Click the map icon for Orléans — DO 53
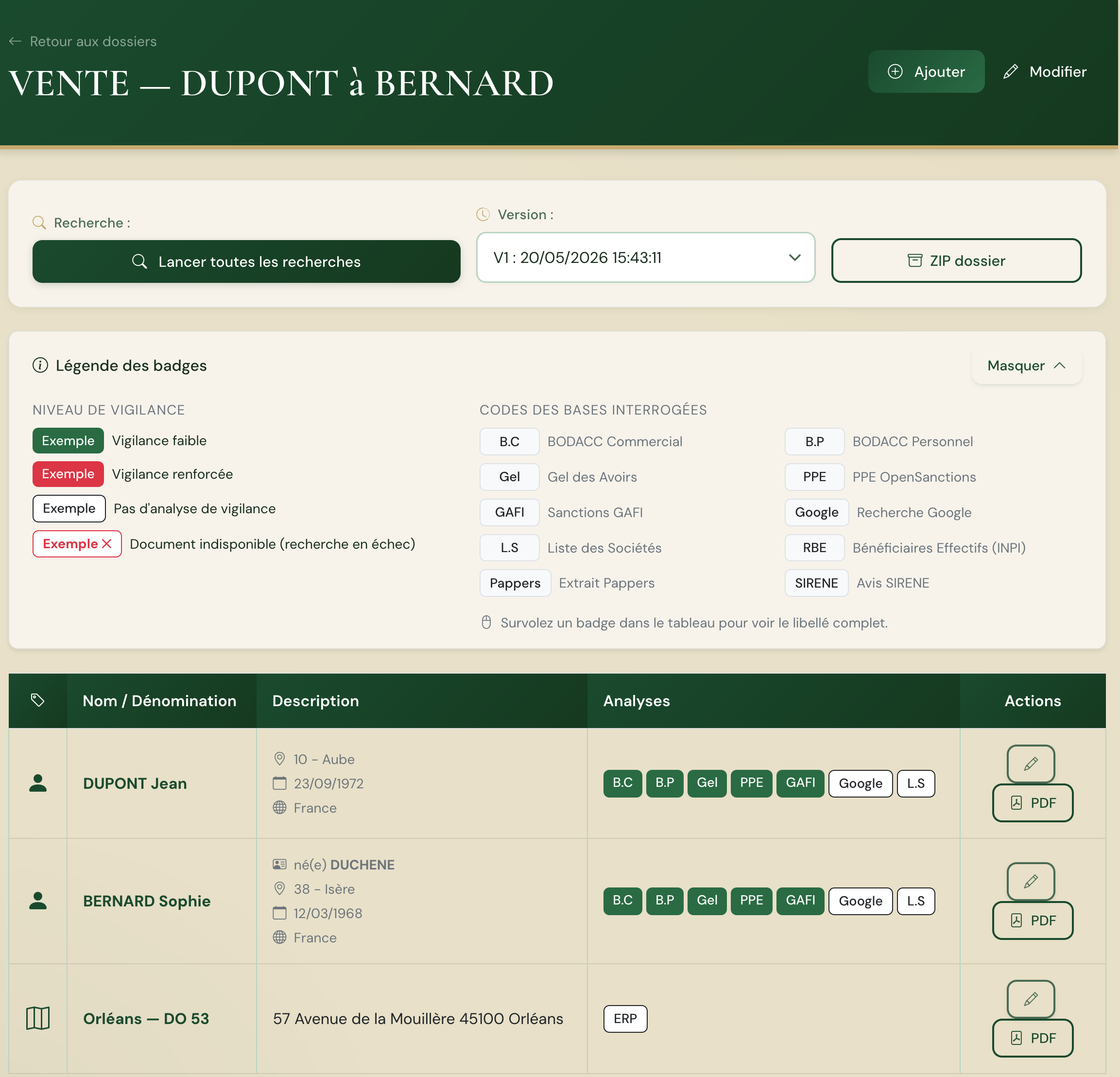Screen dimensions: 1120x1077 tap(38, 1018)
